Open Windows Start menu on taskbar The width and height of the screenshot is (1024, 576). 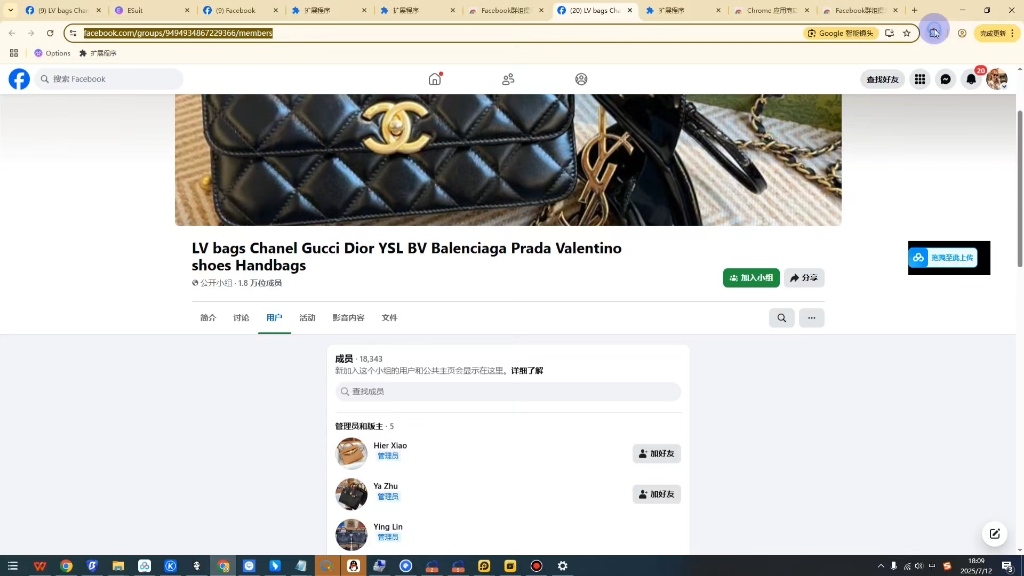coord(13,566)
